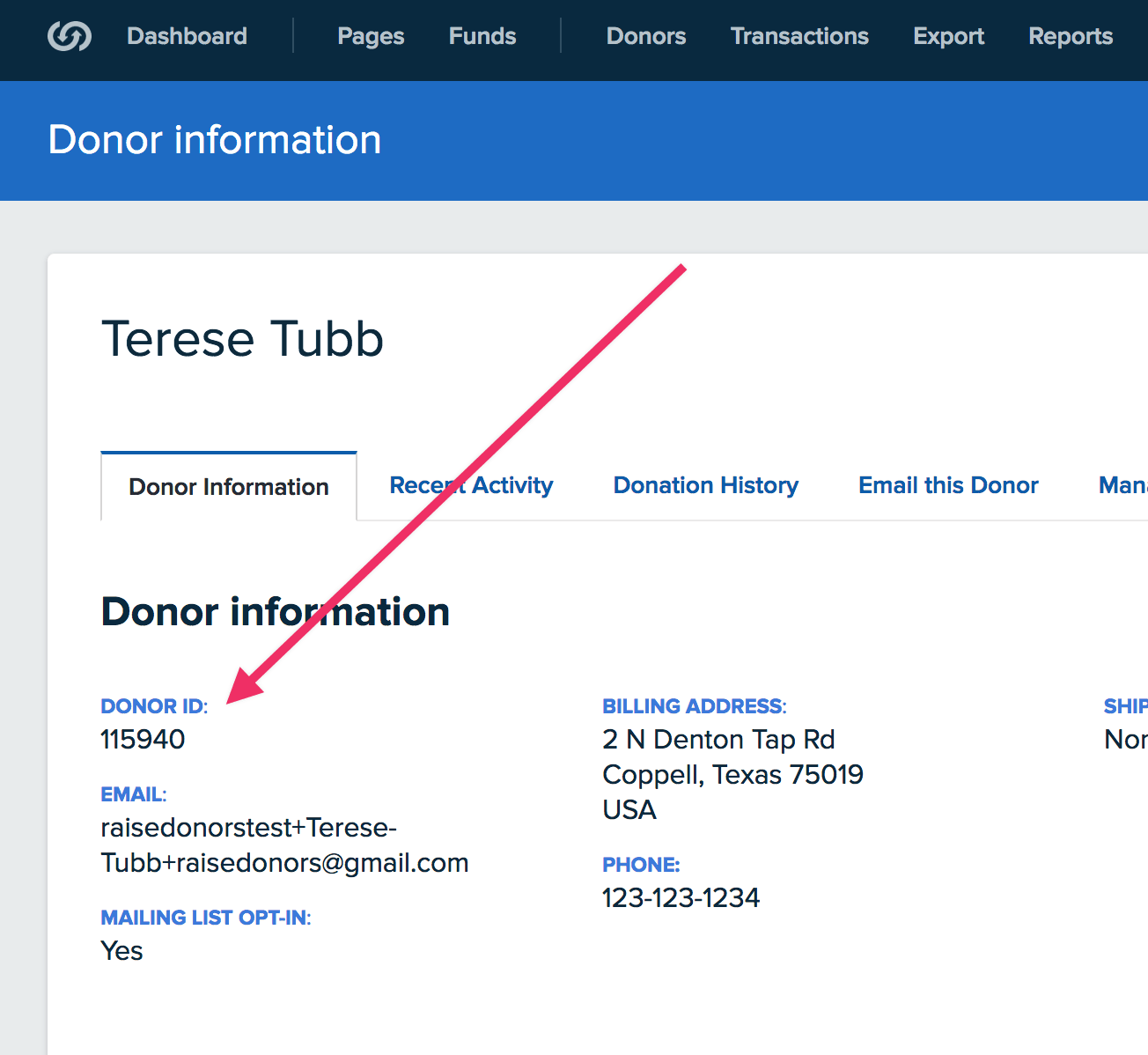Click the partially visible Manage tab
This screenshot has height=1055, width=1148.
pos(1122,485)
